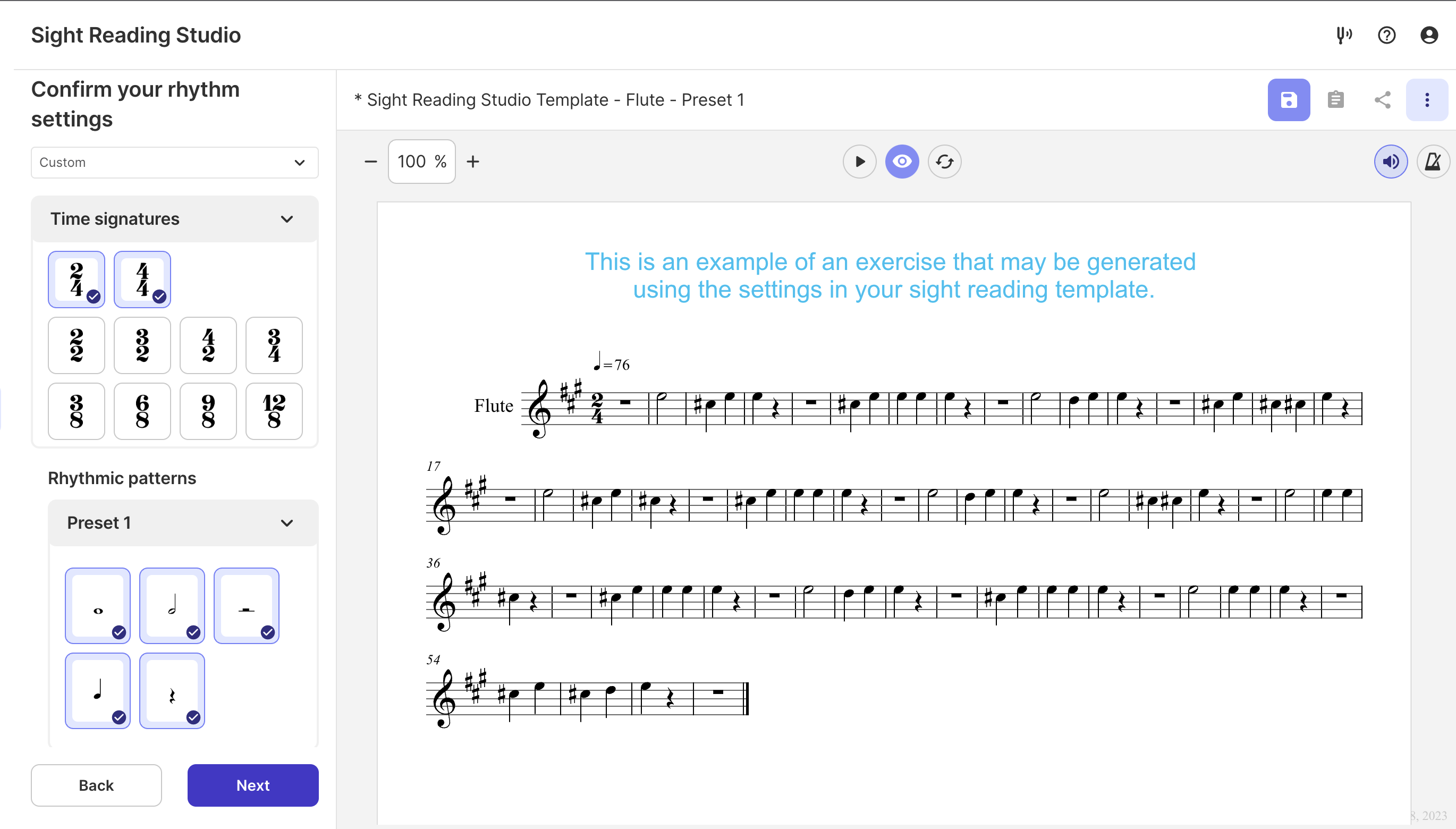The width and height of the screenshot is (1456, 829).
Task: Adjust the playback volume
Action: (1391, 161)
